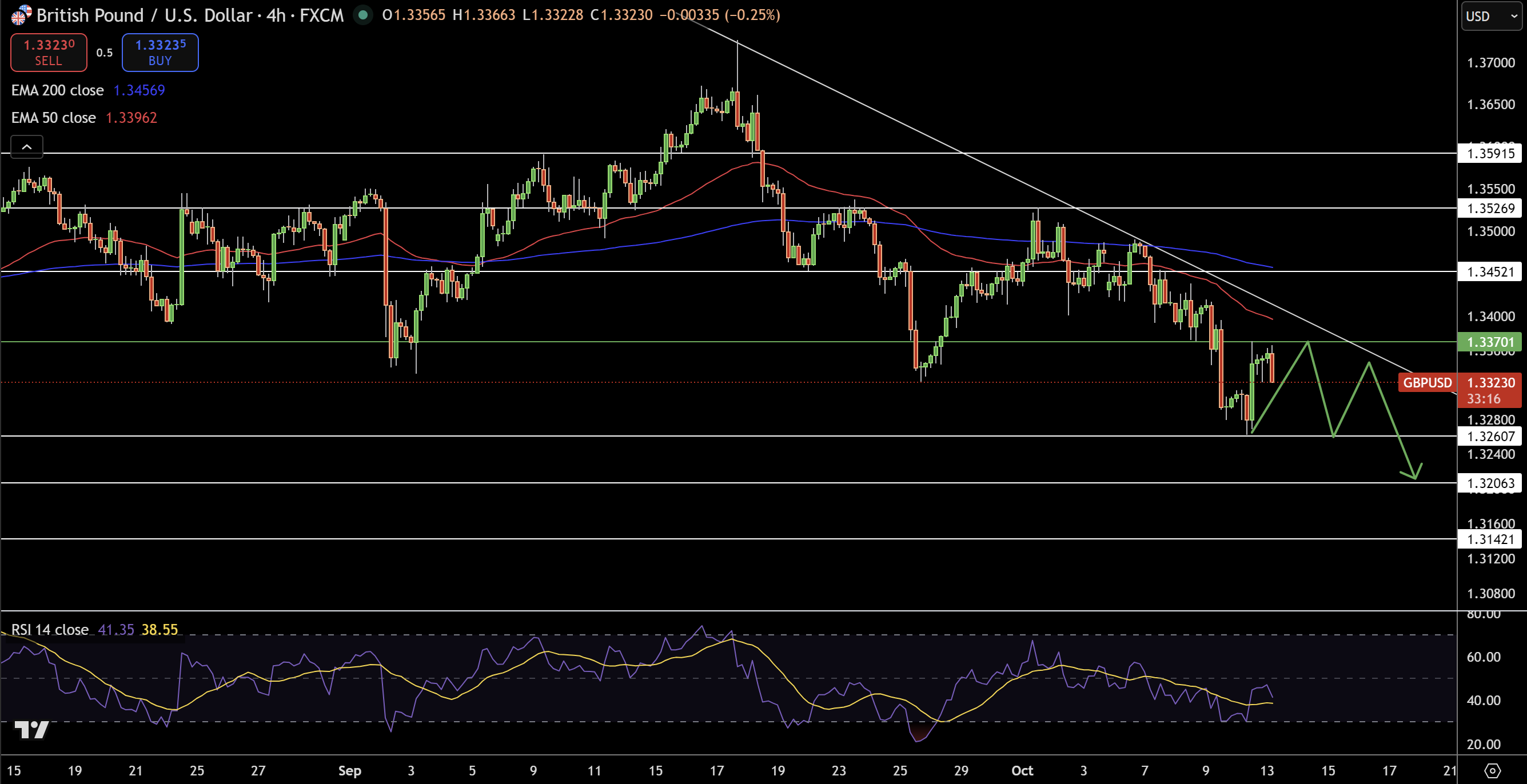
Task: Toggle RSI 14 close indicator legend
Action: [x=50, y=629]
